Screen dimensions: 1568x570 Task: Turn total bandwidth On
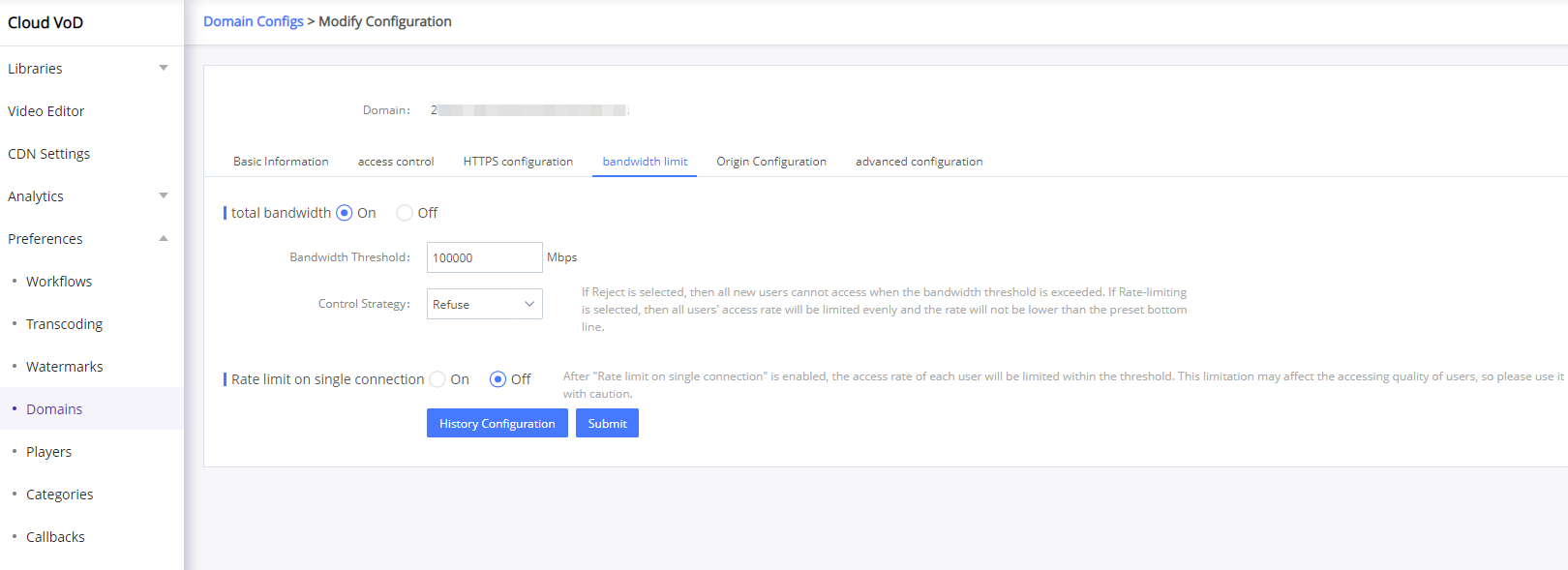(344, 213)
